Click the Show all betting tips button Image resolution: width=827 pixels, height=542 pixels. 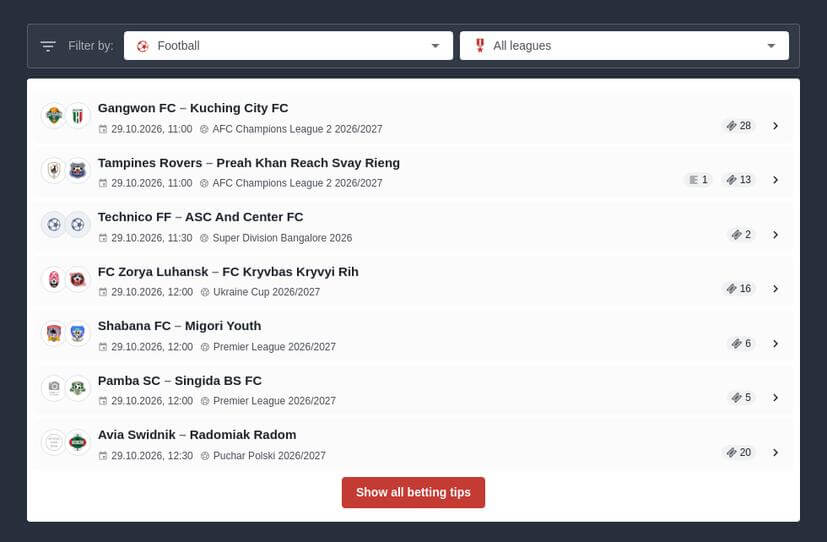pyautogui.click(x=413, y=492)
